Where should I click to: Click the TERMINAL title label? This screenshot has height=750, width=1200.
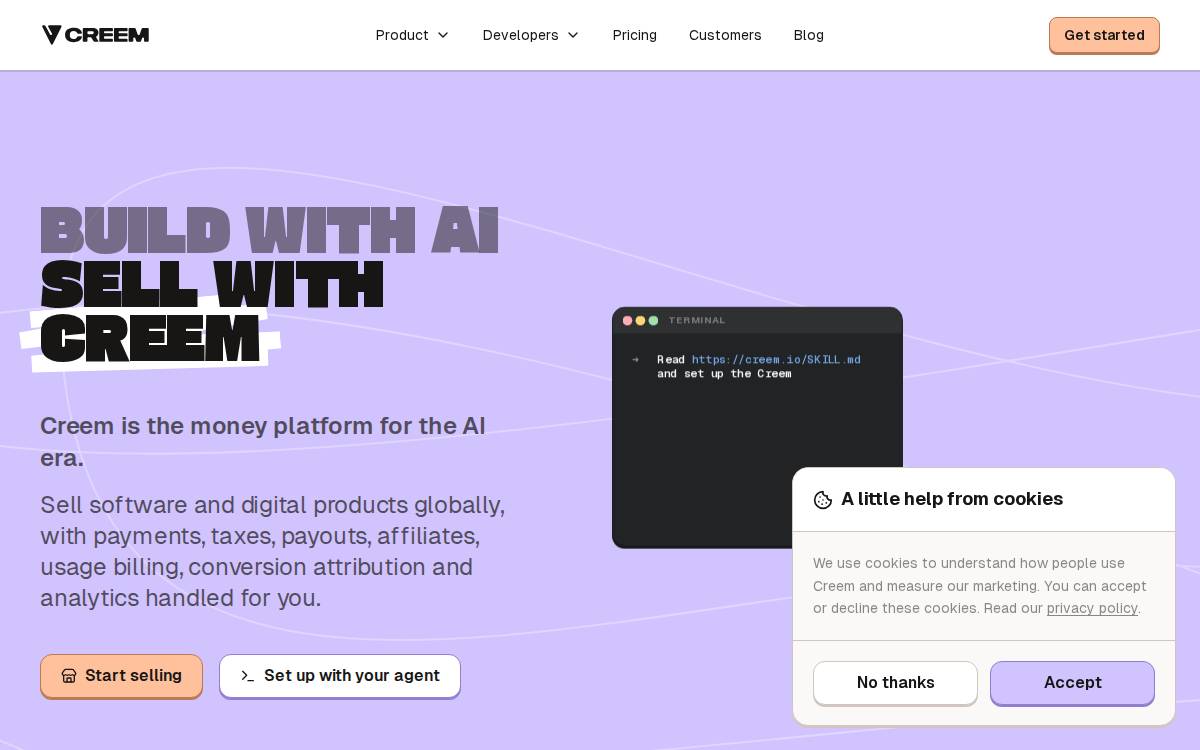[x=697, y=321]
